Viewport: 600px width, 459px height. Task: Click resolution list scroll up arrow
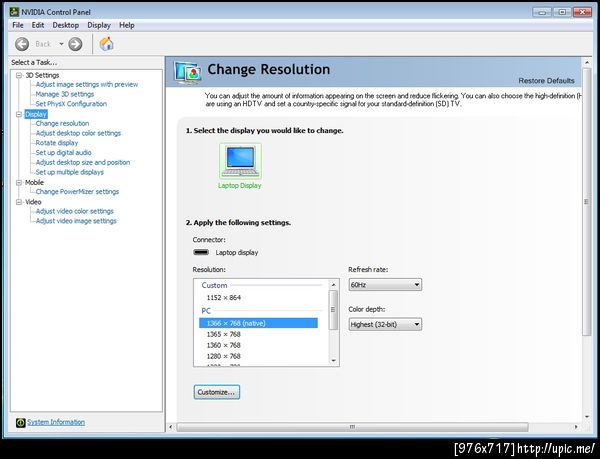333,285
